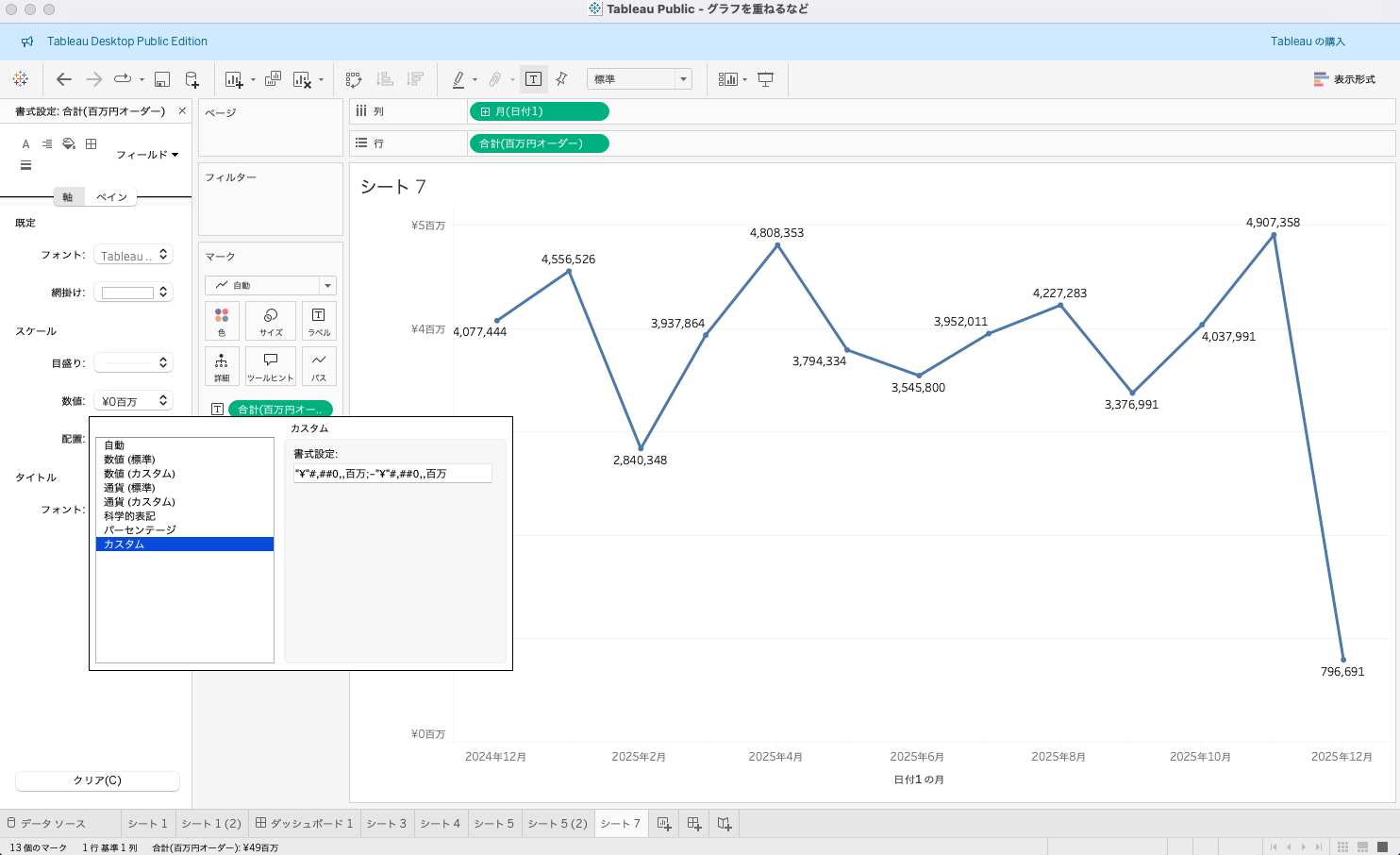Click the Swap rows and columns icon

coord(354,79)
